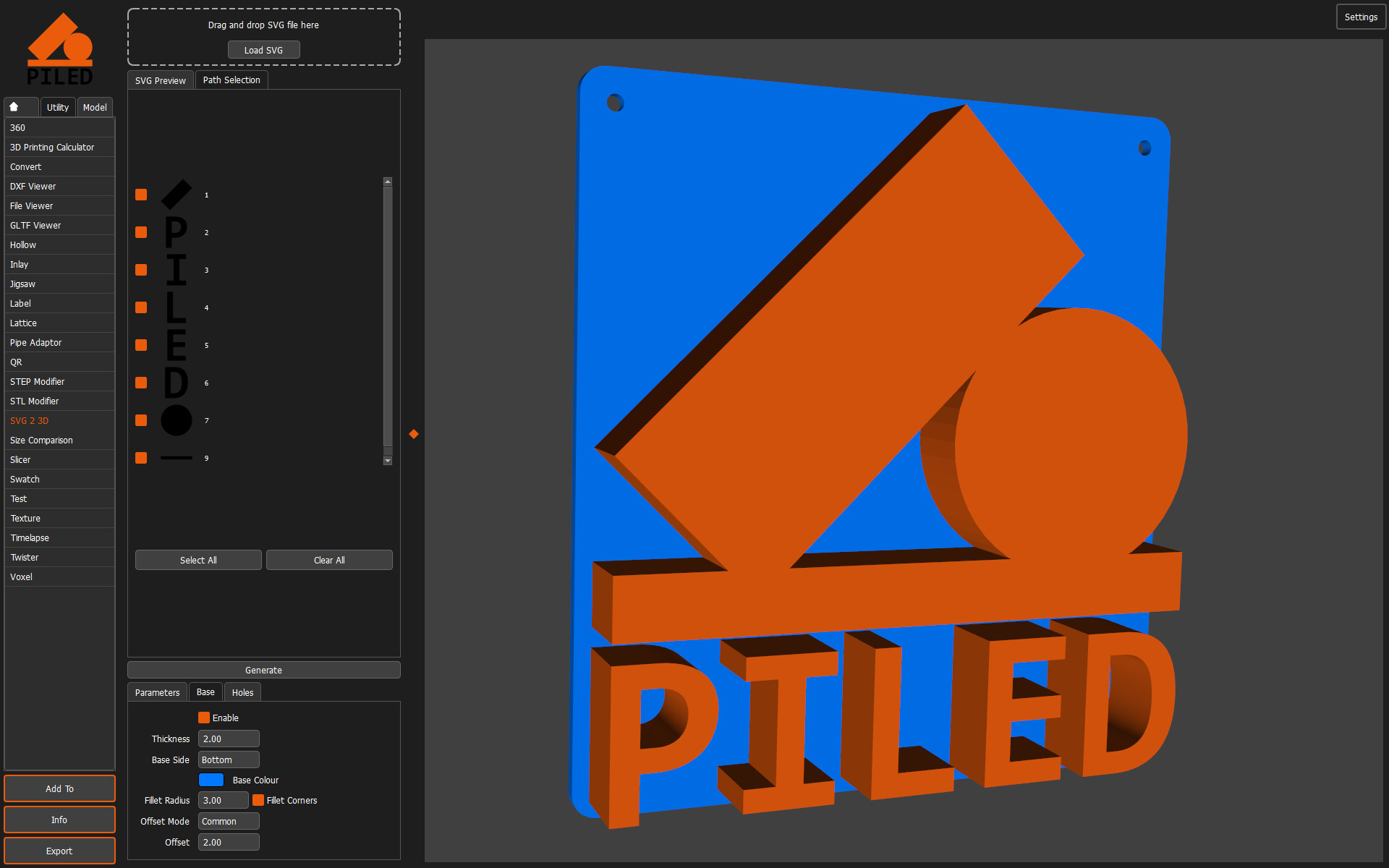Screen dimensions: 1389x868
Task: Click the circle path thumbnail 7
Action: (177, 420)
